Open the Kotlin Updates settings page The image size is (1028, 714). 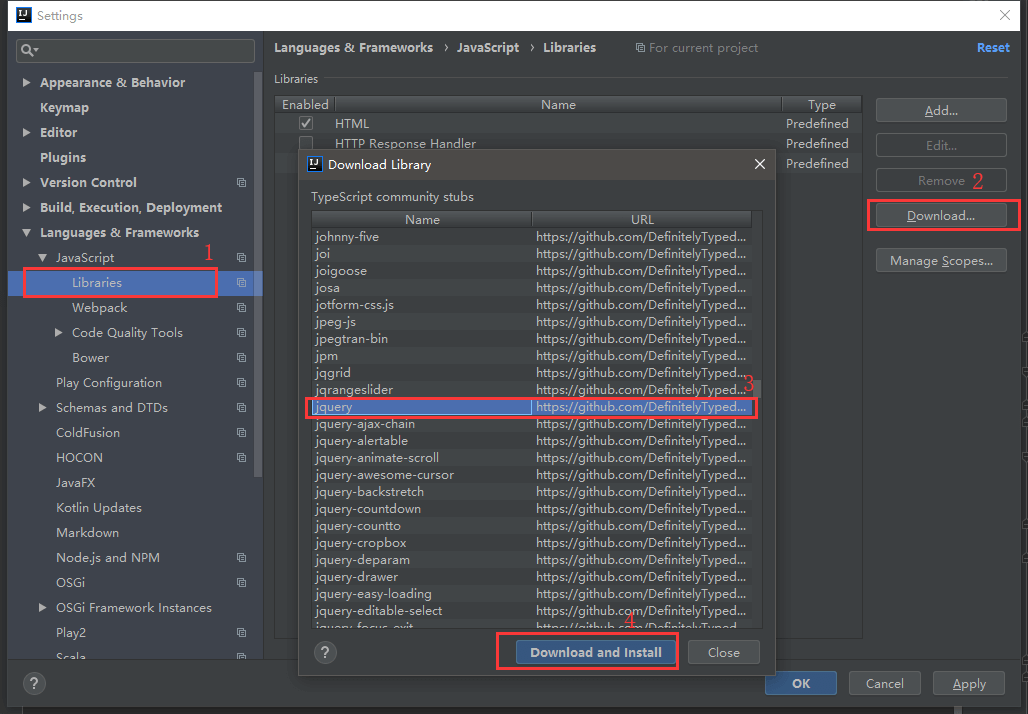[x=98, y=507]
